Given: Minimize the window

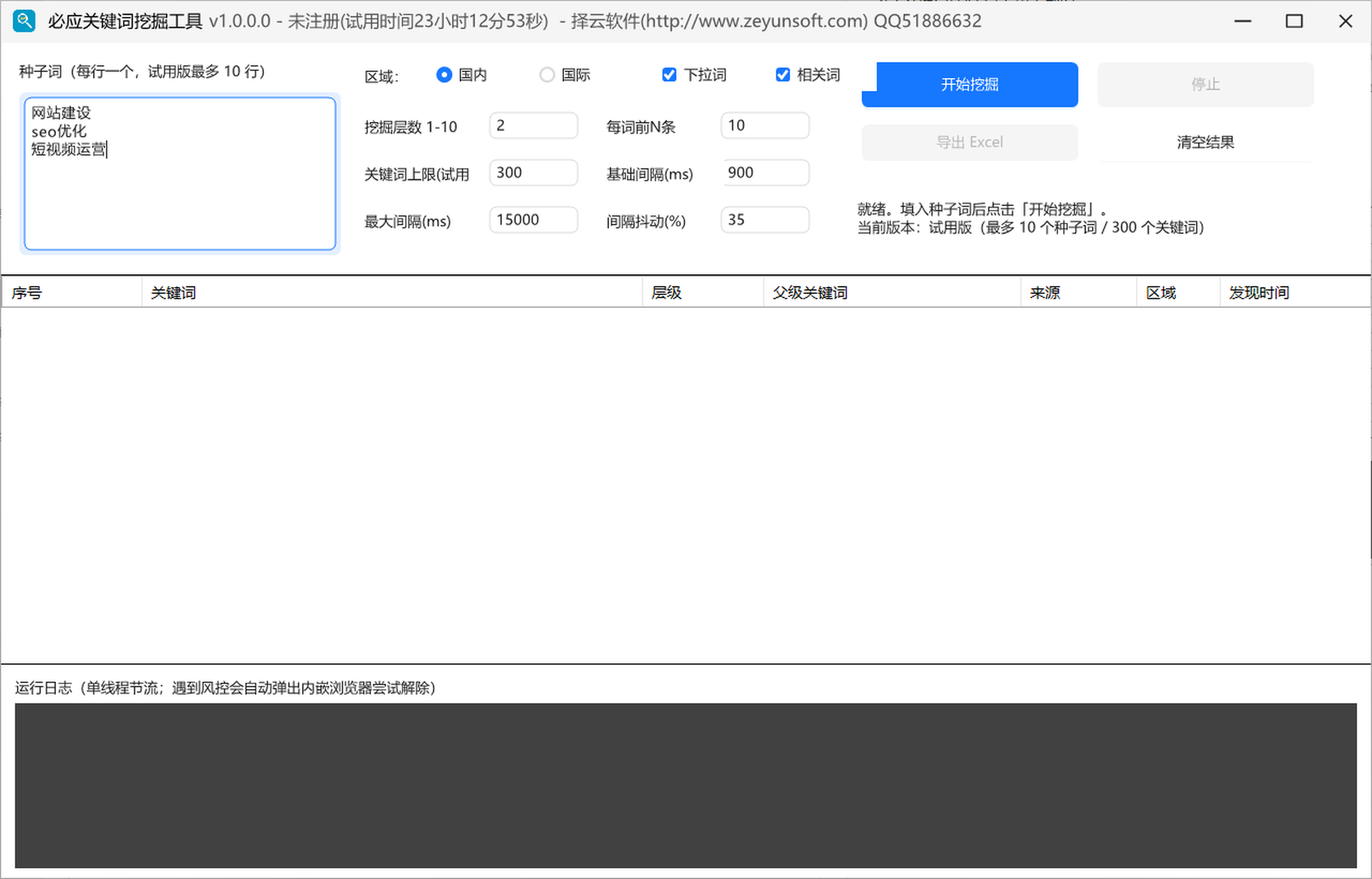Looking at the screenshot, I should tap(1242, 21).
